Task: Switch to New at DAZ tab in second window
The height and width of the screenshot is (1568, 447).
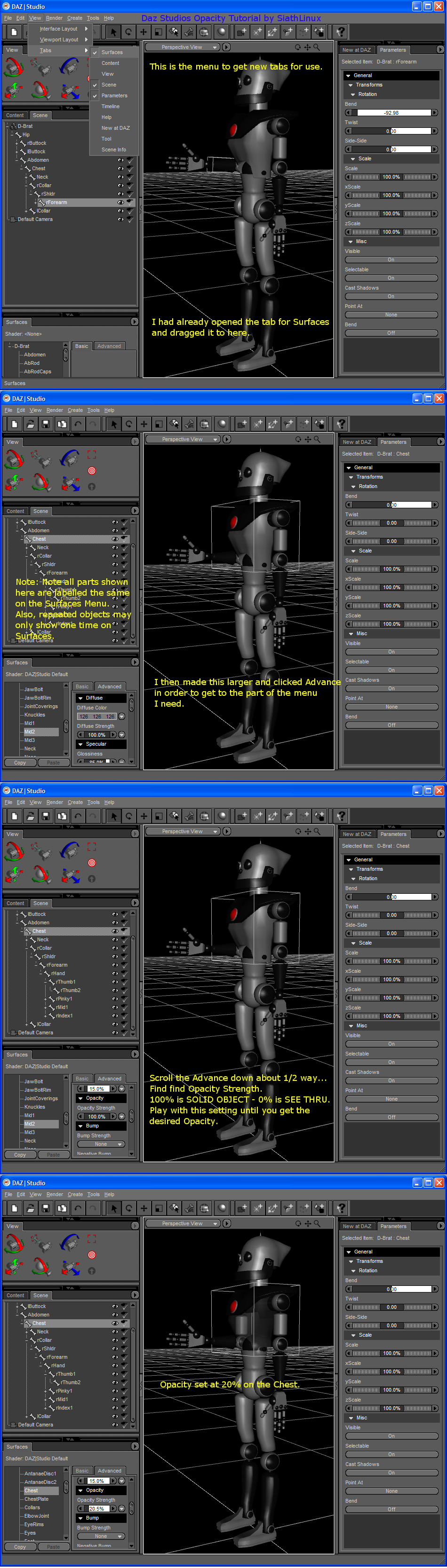Action: (357, 442)
